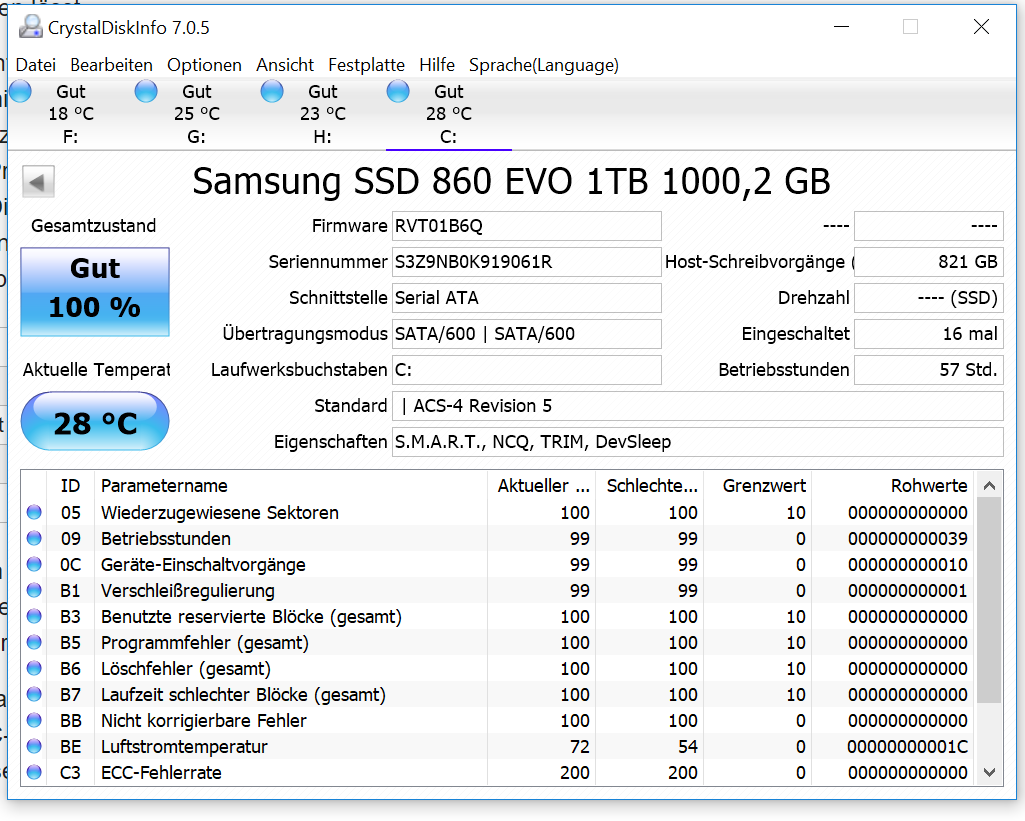
Task: Select drive G: status icon
Action: coord(146,91)
